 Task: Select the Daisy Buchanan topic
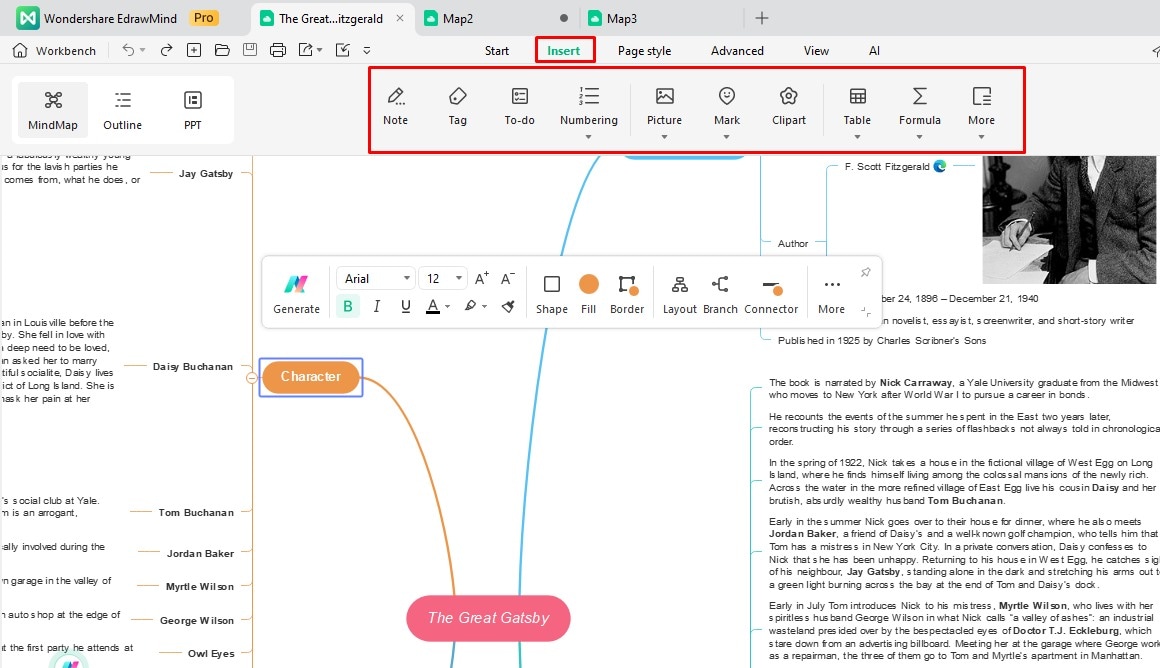192,366
